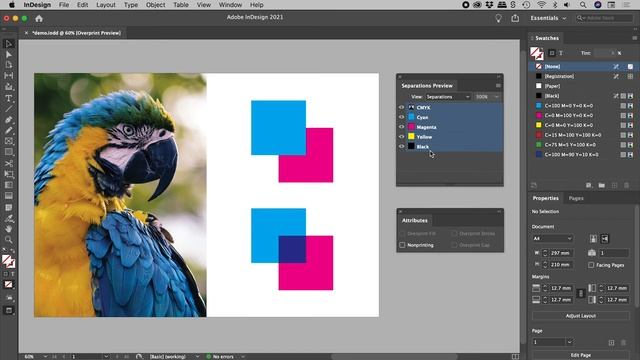Toggle Black plate visibility eye
640x360 pixels.
pos(401,147)
